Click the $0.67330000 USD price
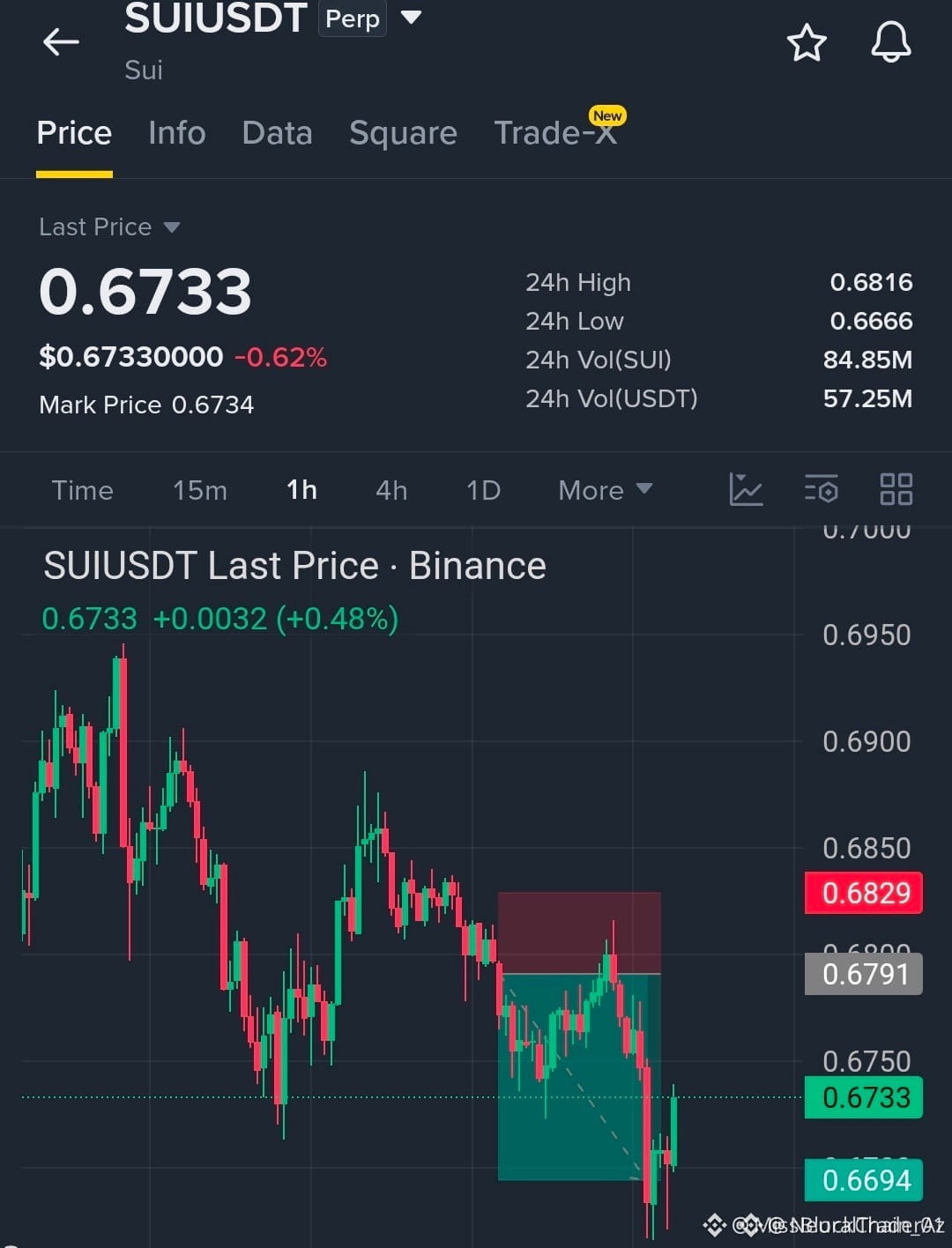This screenshot has height=1248, width=952. (x=131, y=357)
